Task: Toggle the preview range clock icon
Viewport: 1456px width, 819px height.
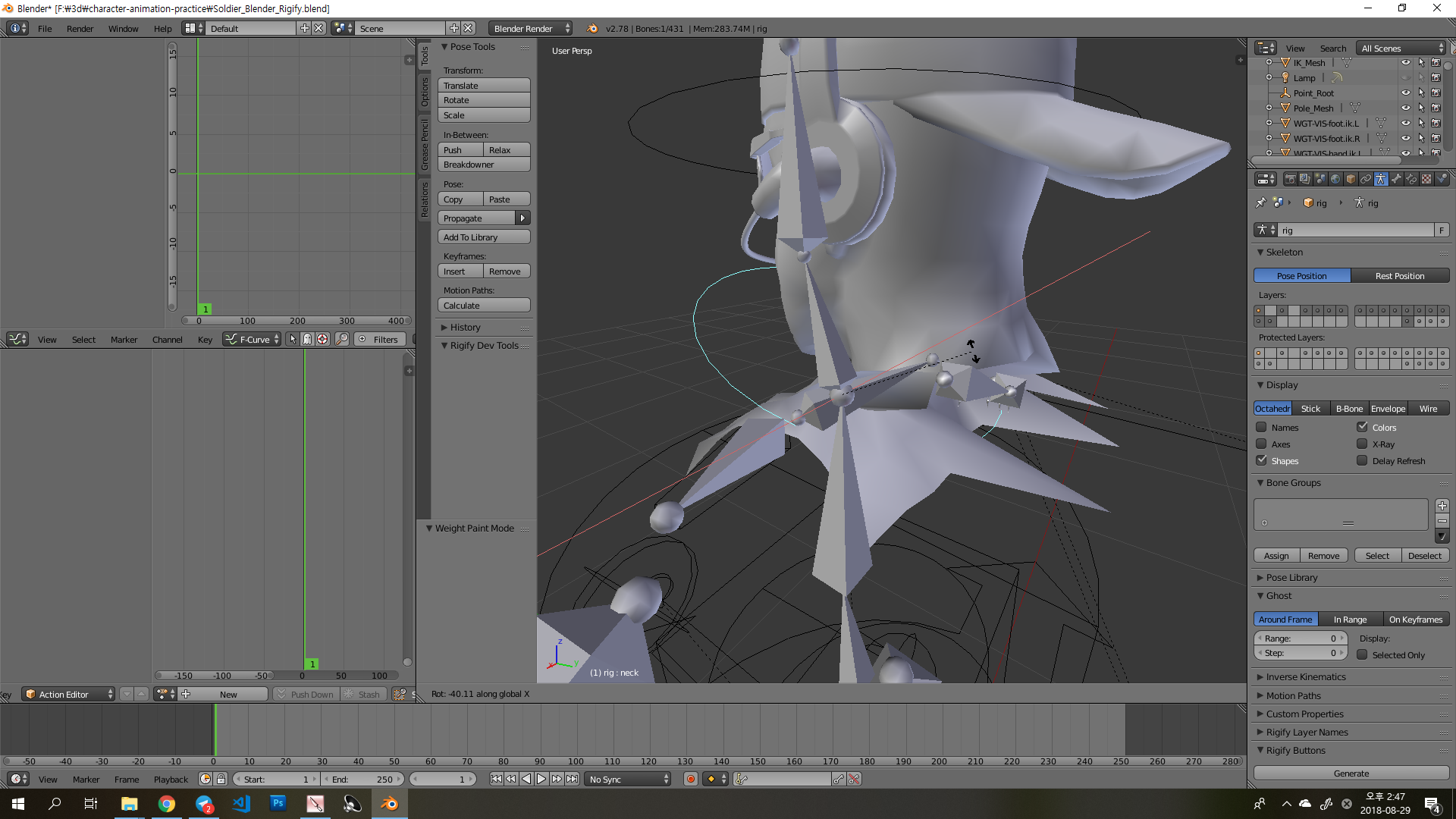Action: tap(206, 779)
